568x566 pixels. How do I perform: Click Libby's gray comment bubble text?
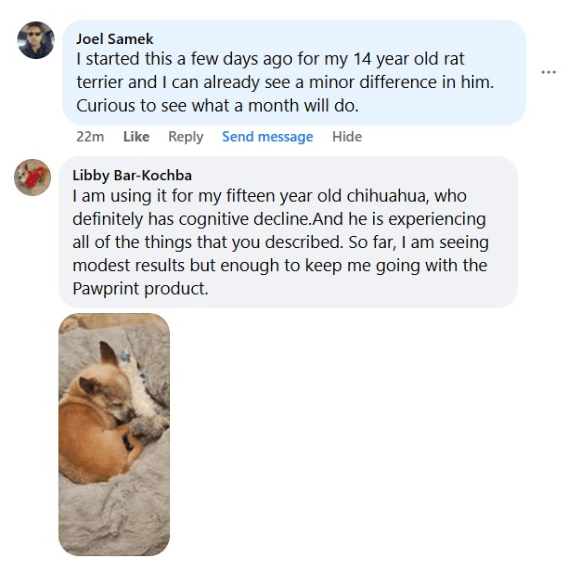[x=280, y=242]
